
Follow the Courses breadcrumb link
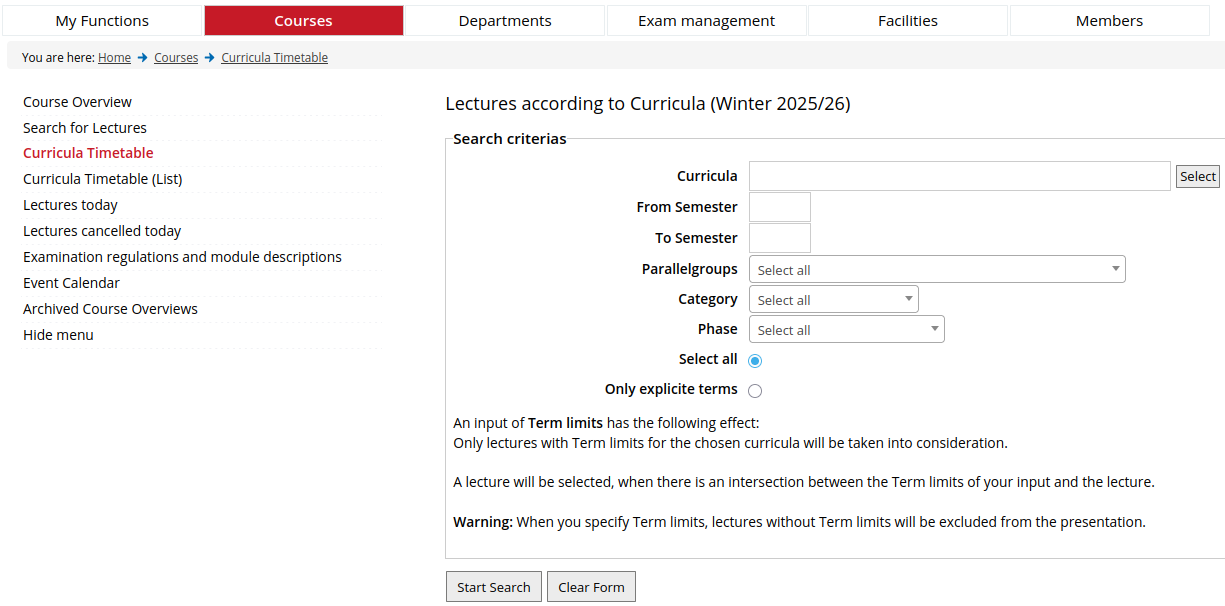click(176, 57)
